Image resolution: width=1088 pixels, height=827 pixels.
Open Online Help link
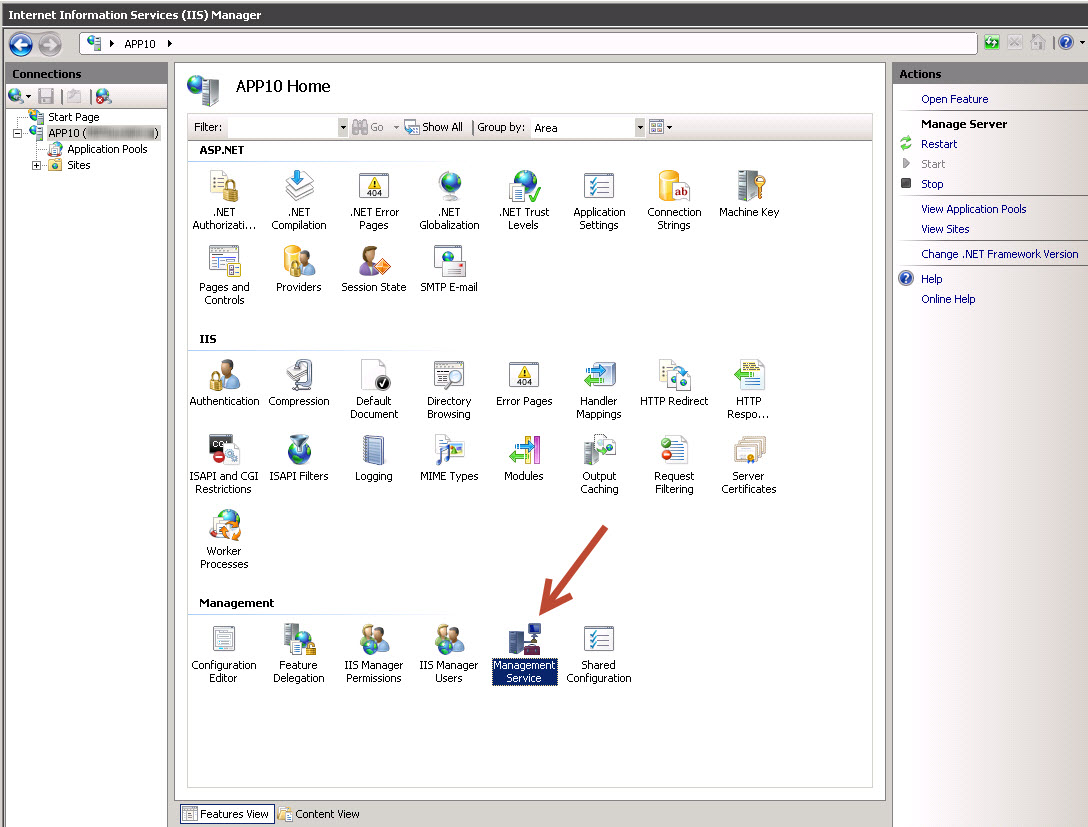pos(948,300)
